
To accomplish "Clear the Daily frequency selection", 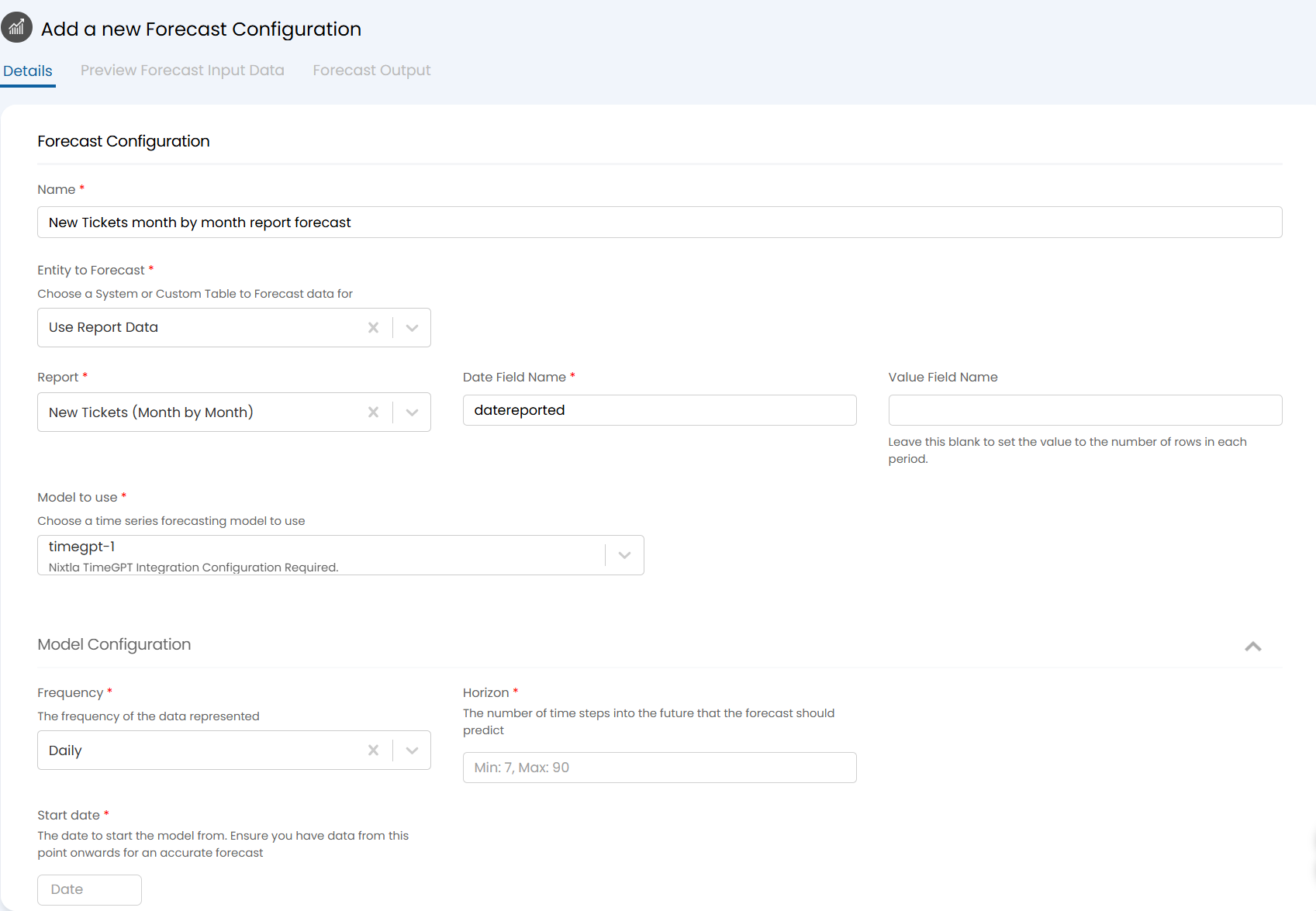I will pos(373,751).
